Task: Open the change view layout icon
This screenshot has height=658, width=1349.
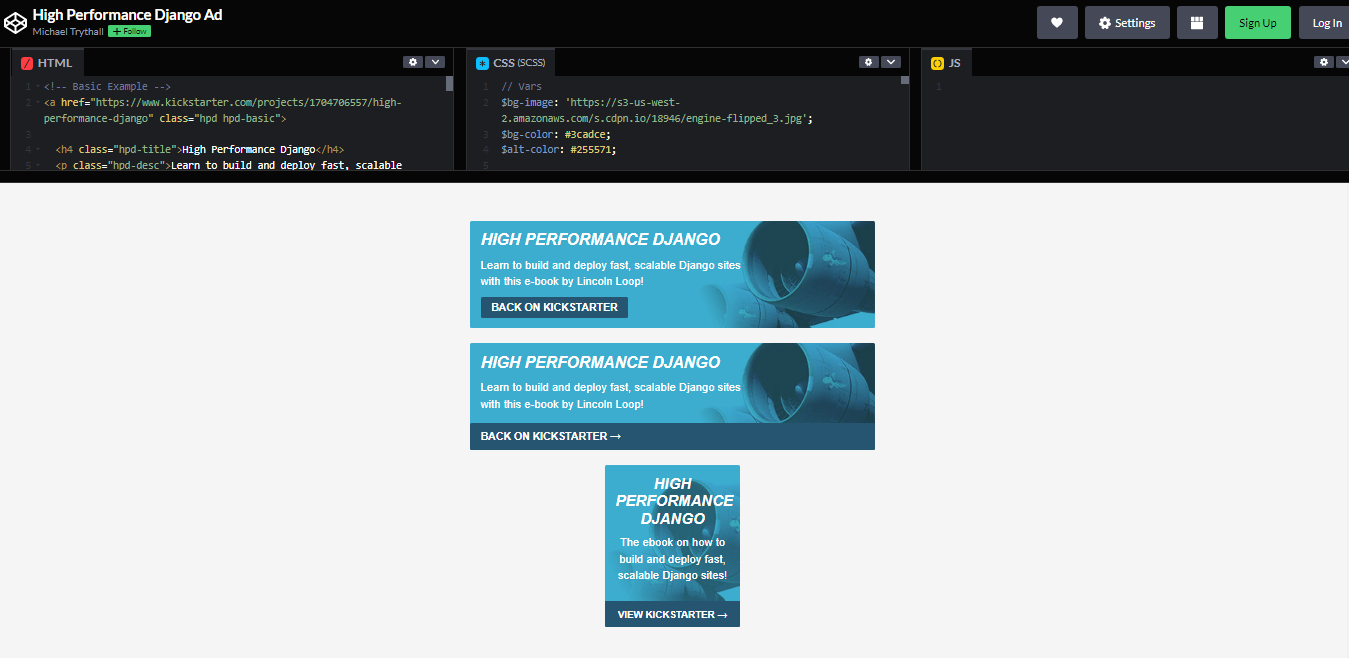Action: (1197, 22)
